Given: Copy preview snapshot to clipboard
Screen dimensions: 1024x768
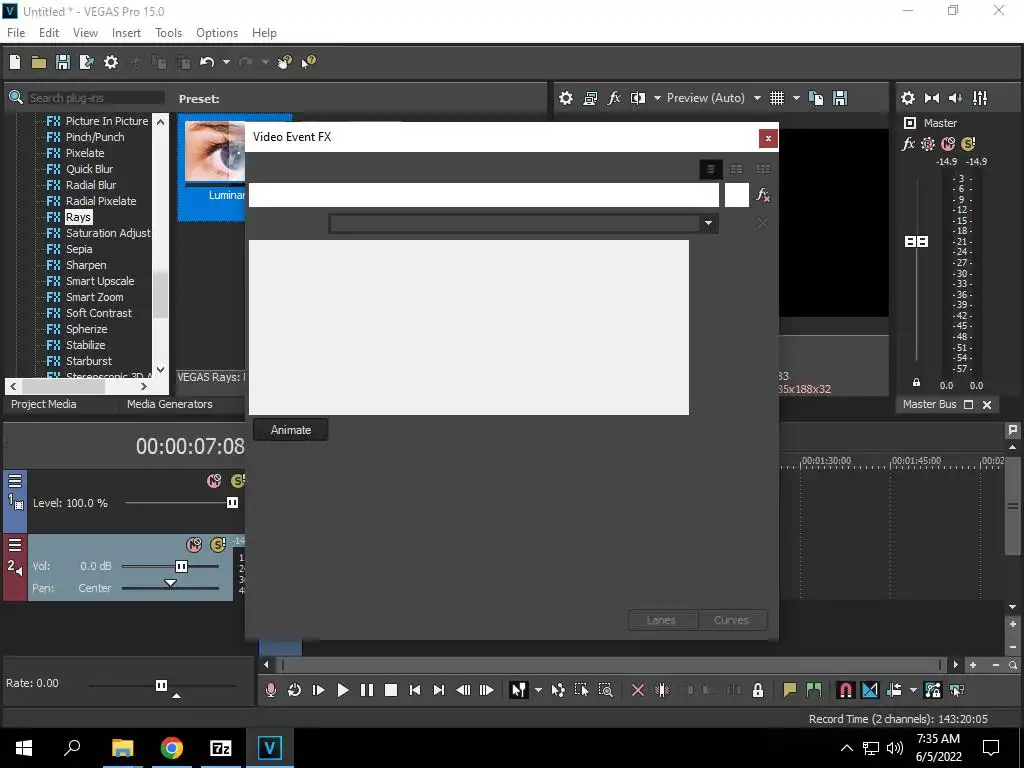Looking at the screenshot, I should click(x=816, y=98).
